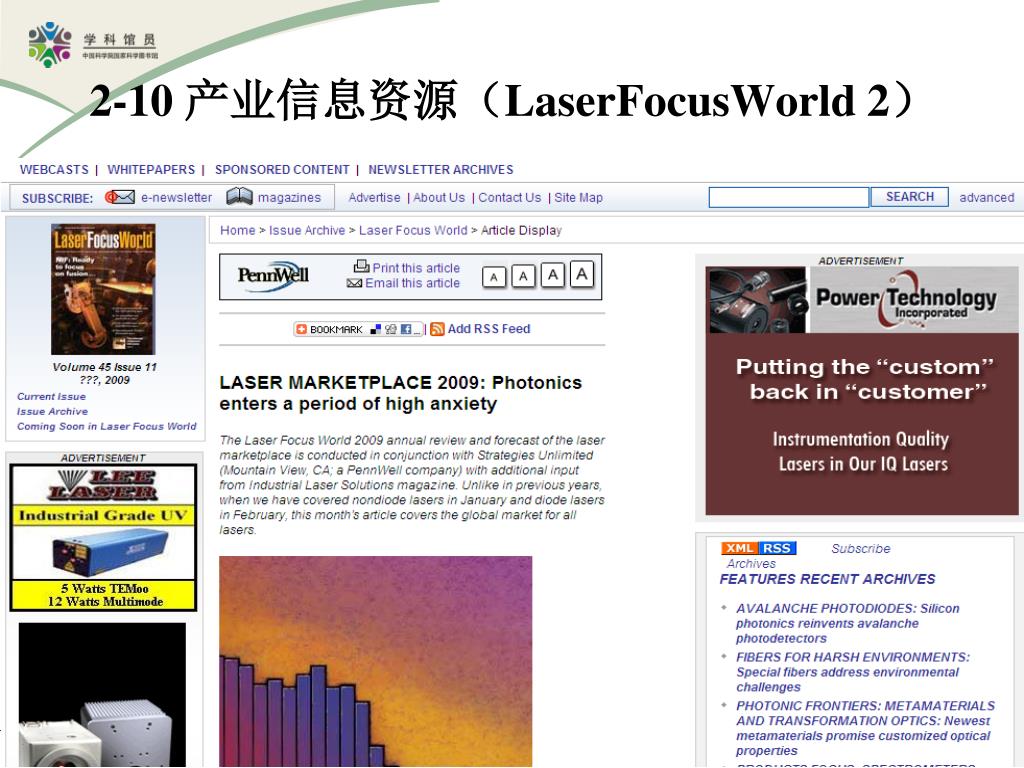Click the About Us link
Viewport: 1024px width, 768px height.
[x=439, y=197]
